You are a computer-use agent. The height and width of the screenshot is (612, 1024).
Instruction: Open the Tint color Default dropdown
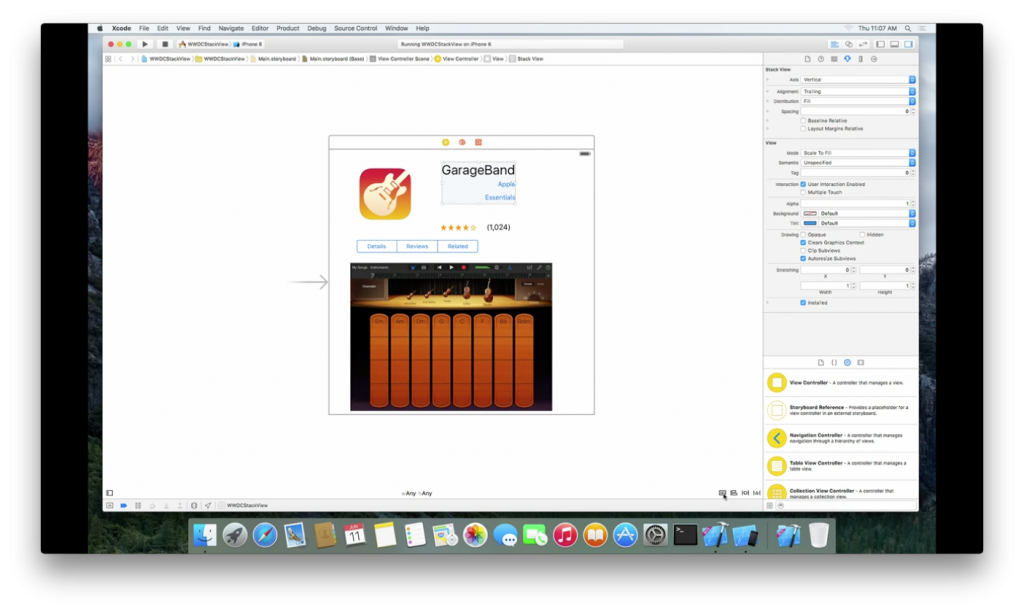[x=867, y=223]
